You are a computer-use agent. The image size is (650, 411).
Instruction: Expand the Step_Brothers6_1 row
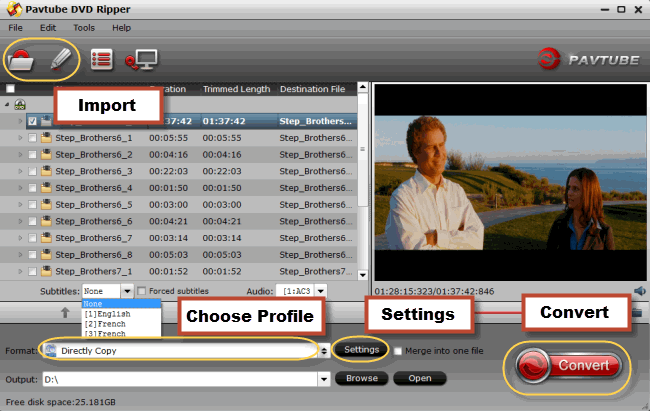(20, 138)
